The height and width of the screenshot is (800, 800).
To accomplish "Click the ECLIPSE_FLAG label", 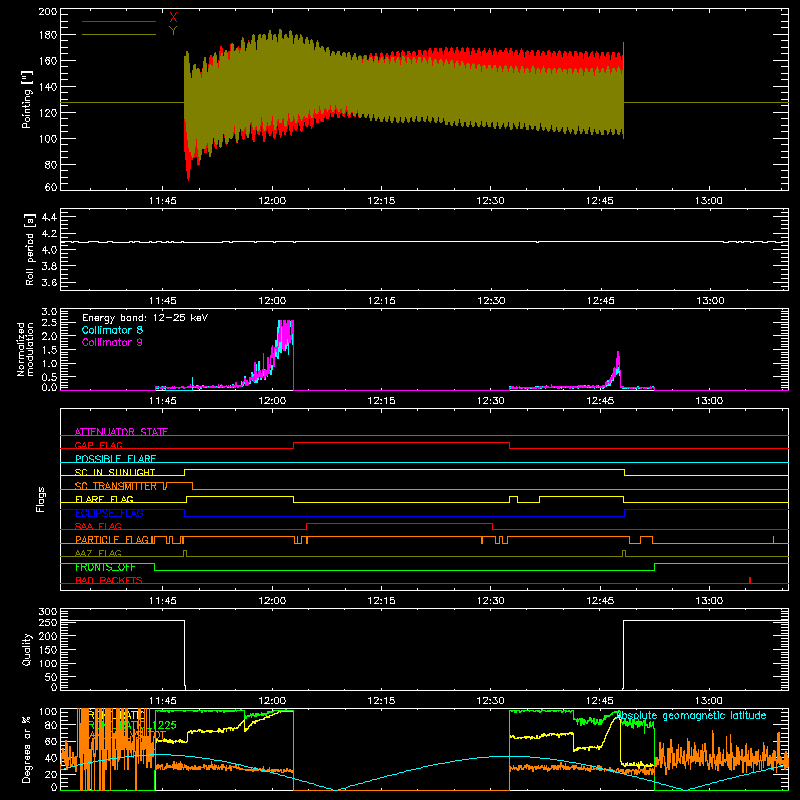I will click(x=109, y=513).
